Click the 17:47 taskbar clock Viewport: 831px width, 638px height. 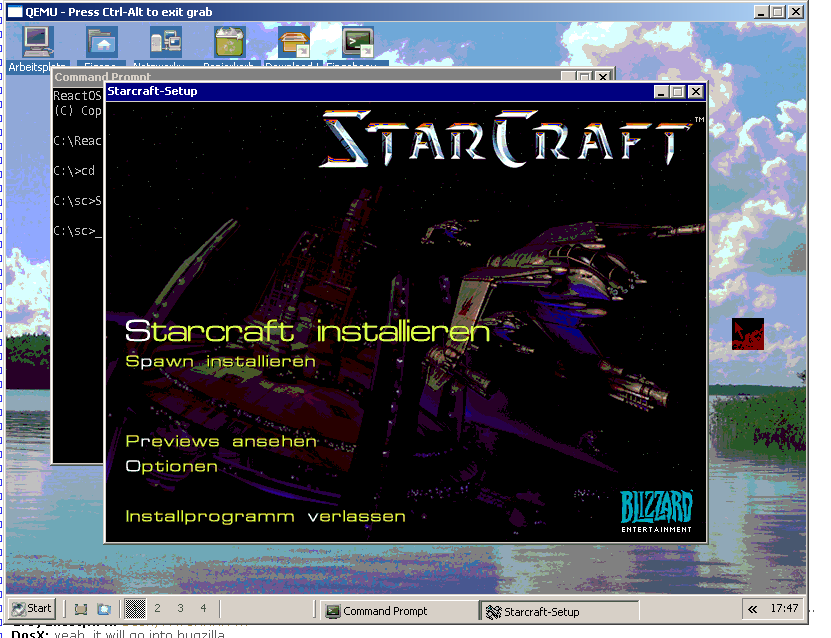coord(784,608)
